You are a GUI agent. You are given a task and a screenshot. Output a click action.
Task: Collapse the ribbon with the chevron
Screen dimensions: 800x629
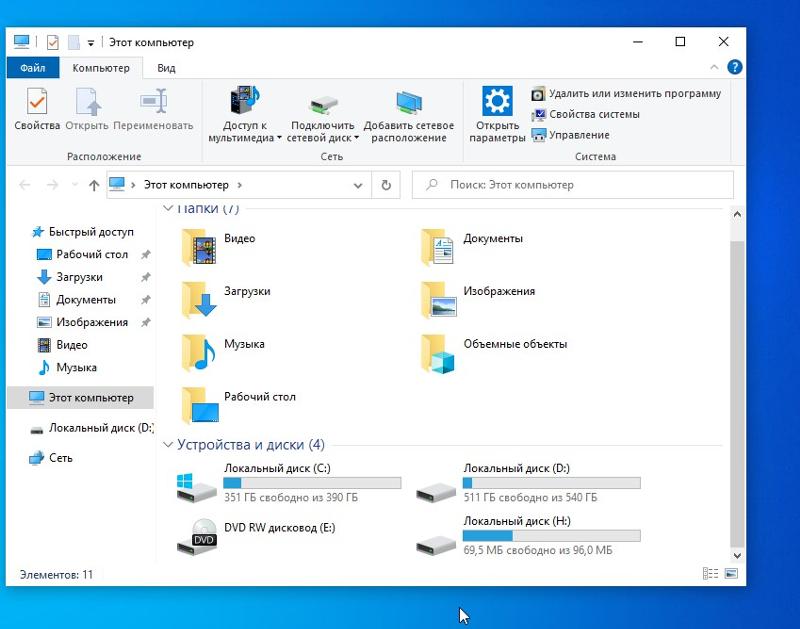coord(714,67)
